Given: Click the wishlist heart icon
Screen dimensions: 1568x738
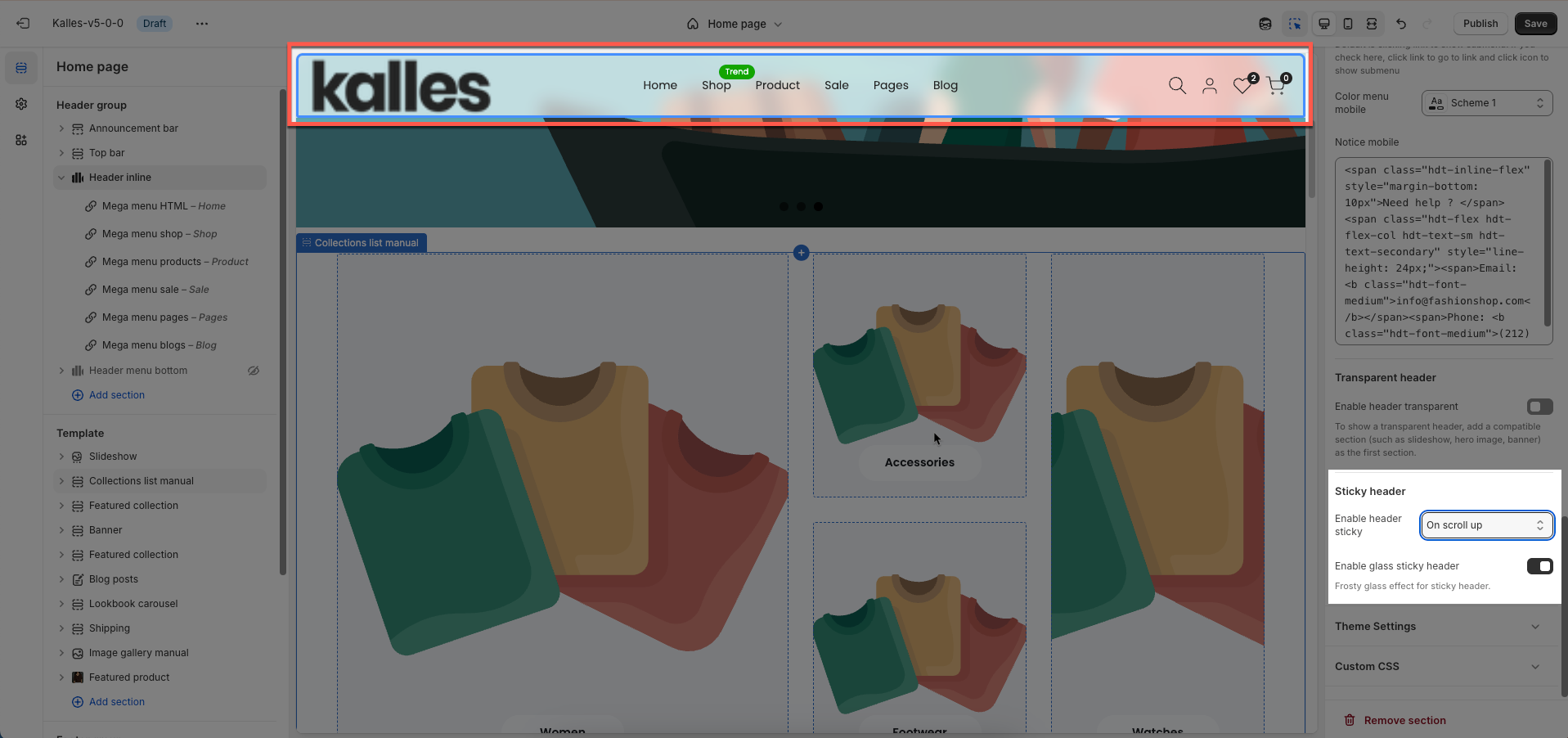Looking at the screenshot, I should tap(1242, 85).
